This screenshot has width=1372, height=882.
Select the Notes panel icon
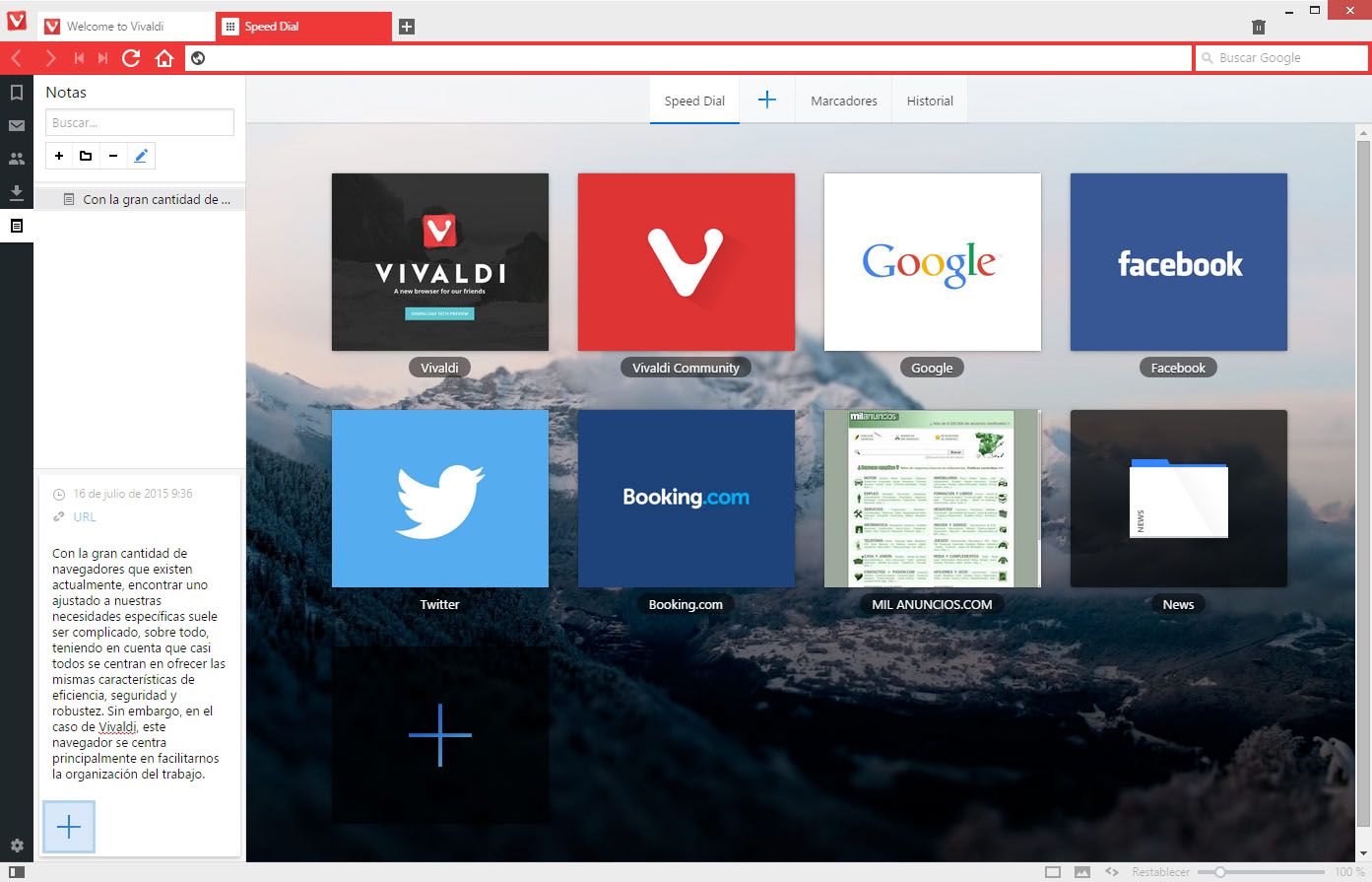pos(17,226)
